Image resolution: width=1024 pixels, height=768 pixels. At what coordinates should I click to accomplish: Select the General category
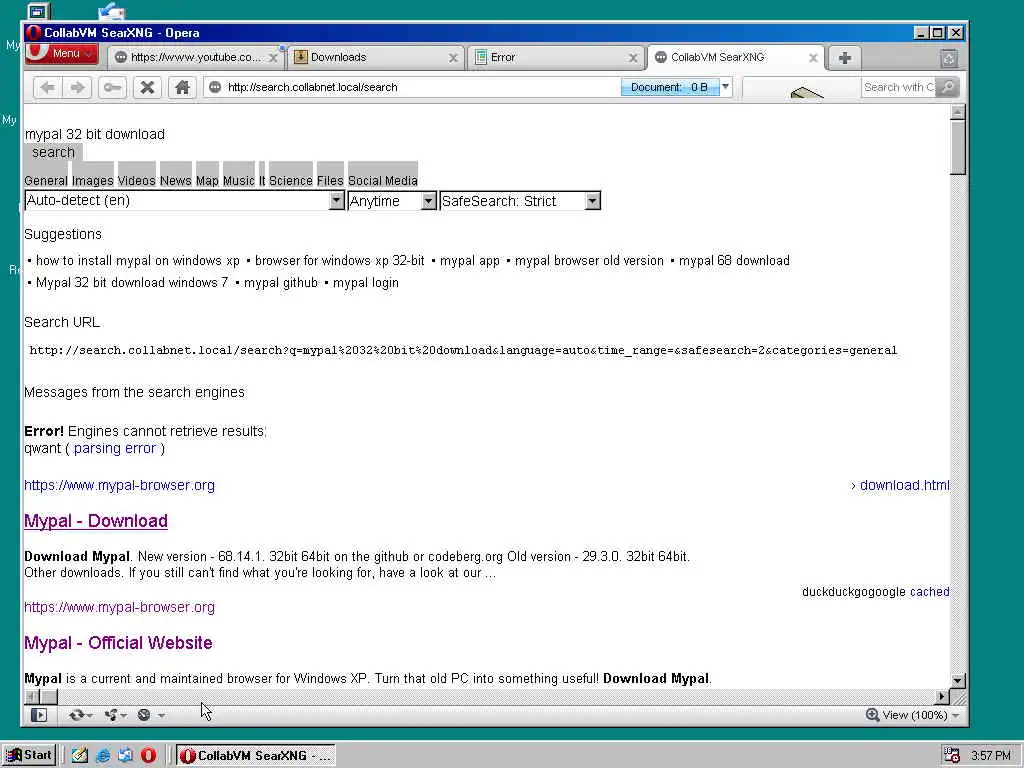coord(46,180)
